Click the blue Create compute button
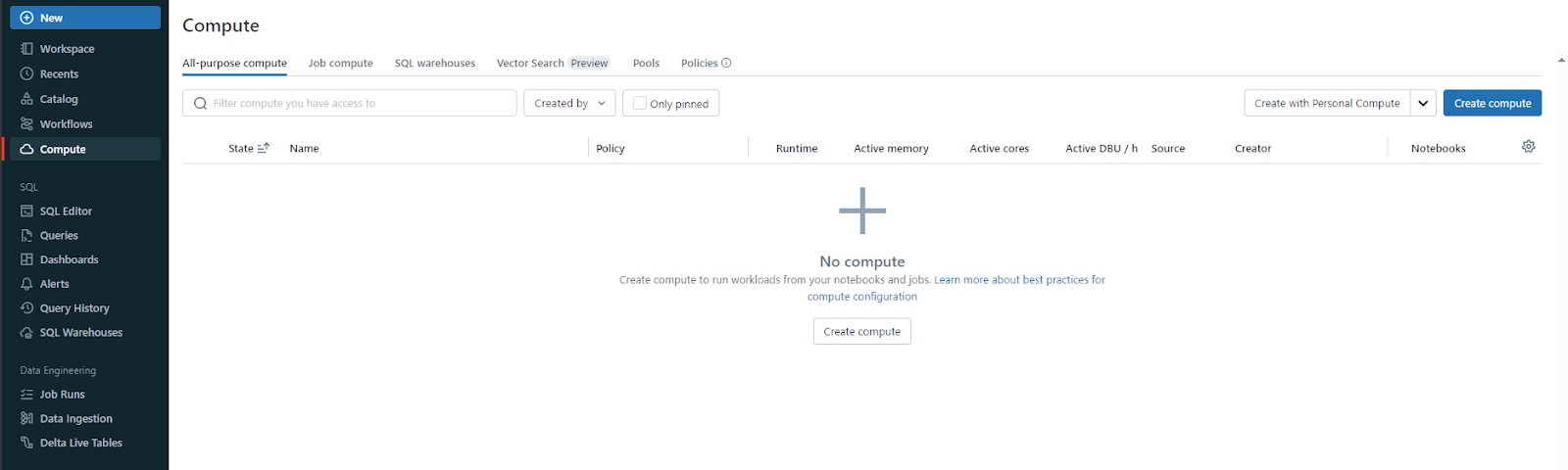The width and height of the screenshot is (1568, 470). coord(1492,103)
